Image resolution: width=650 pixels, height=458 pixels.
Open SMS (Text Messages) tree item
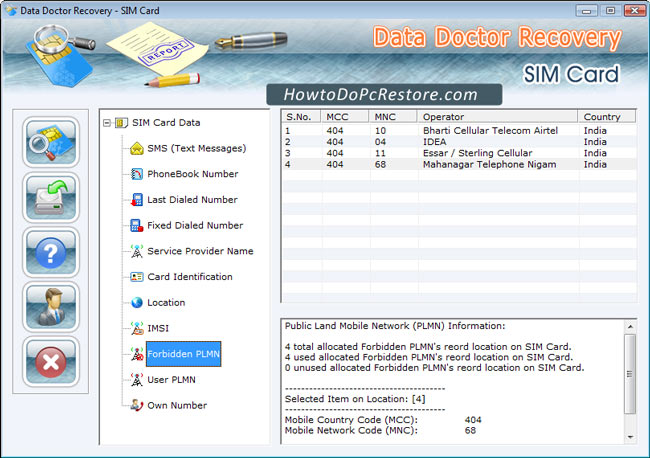[x=196, y=148]
